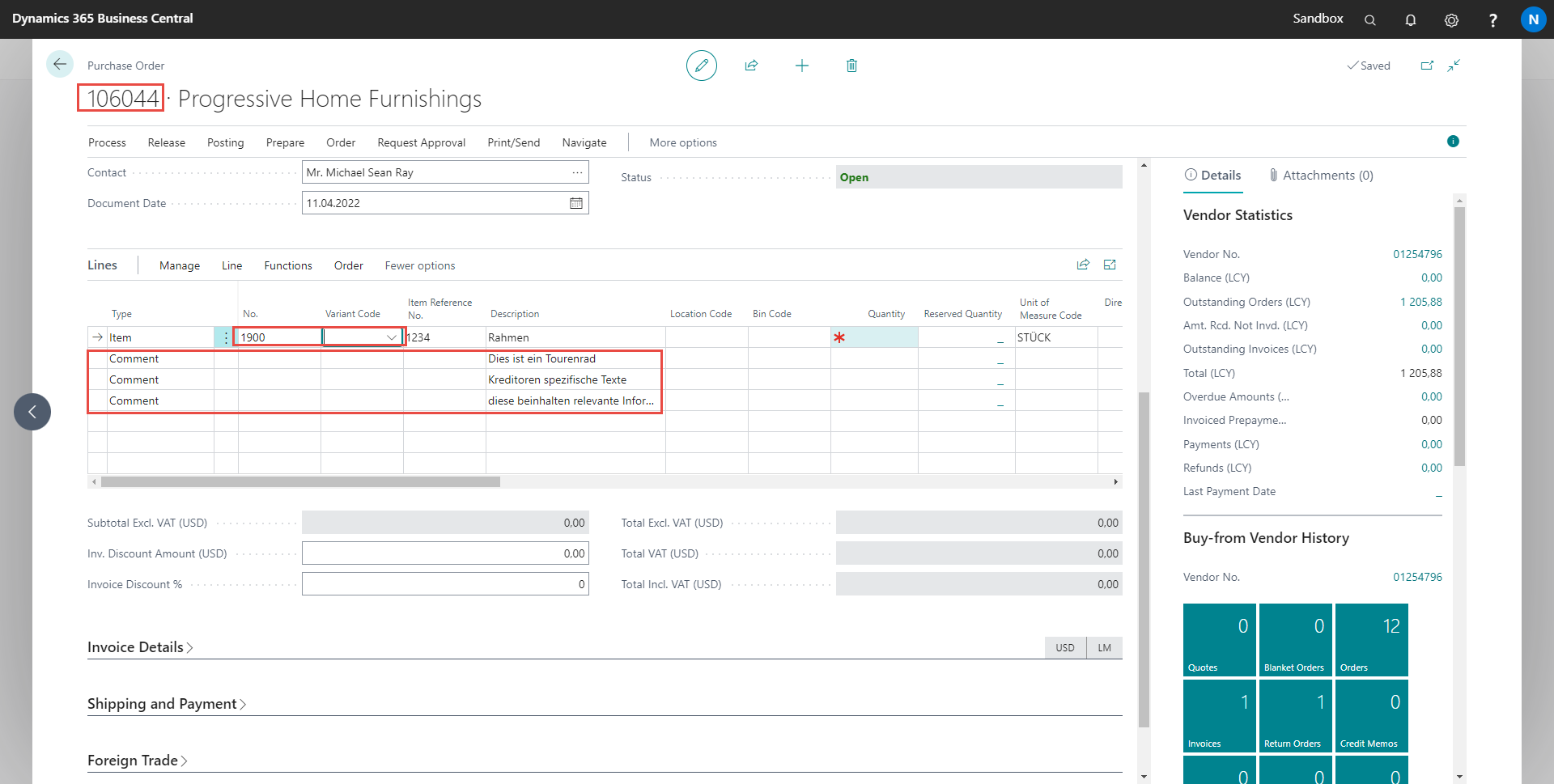Open the notifications bell icon

click(1410, 19)
